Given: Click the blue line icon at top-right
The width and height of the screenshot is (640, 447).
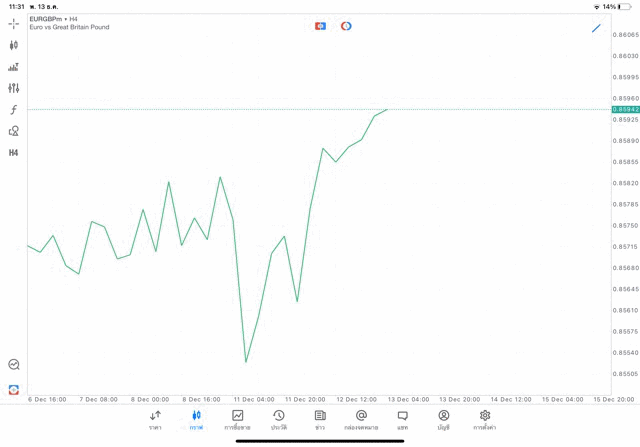Looking at the screenshot, I should (596, 28).
